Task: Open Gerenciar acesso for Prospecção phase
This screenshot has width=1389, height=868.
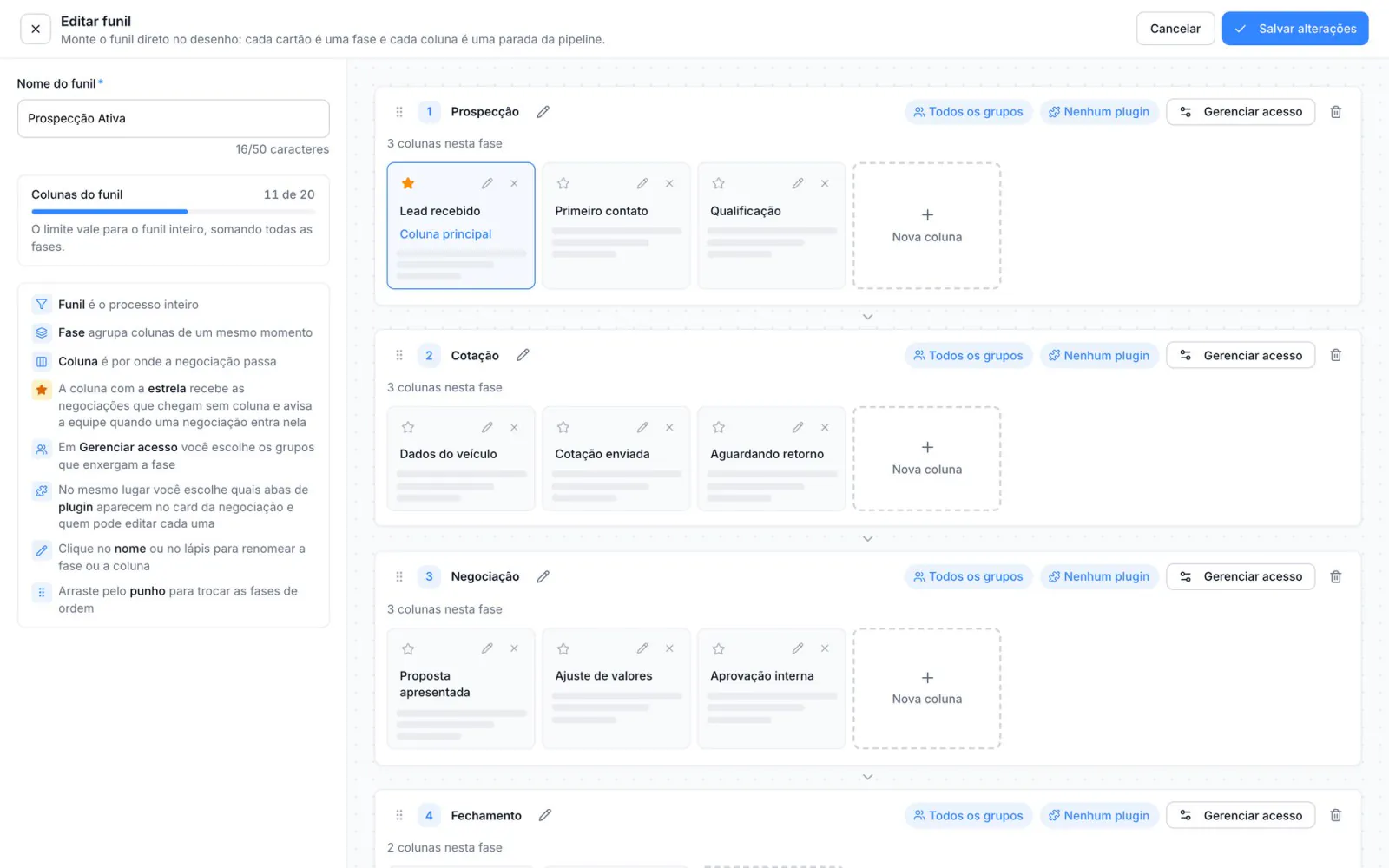Action: point(1241,112)
